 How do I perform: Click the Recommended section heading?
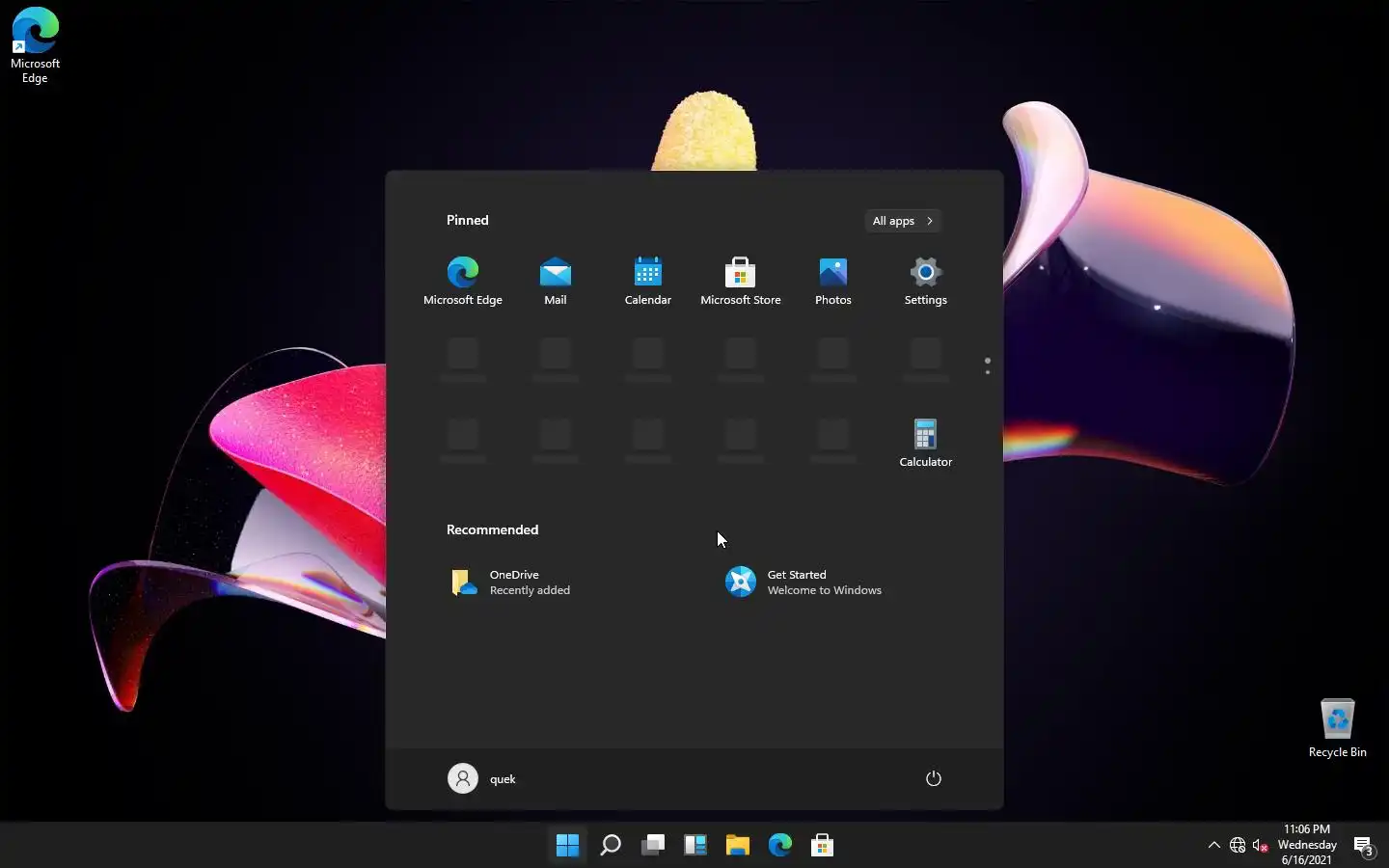coord(493,529)
